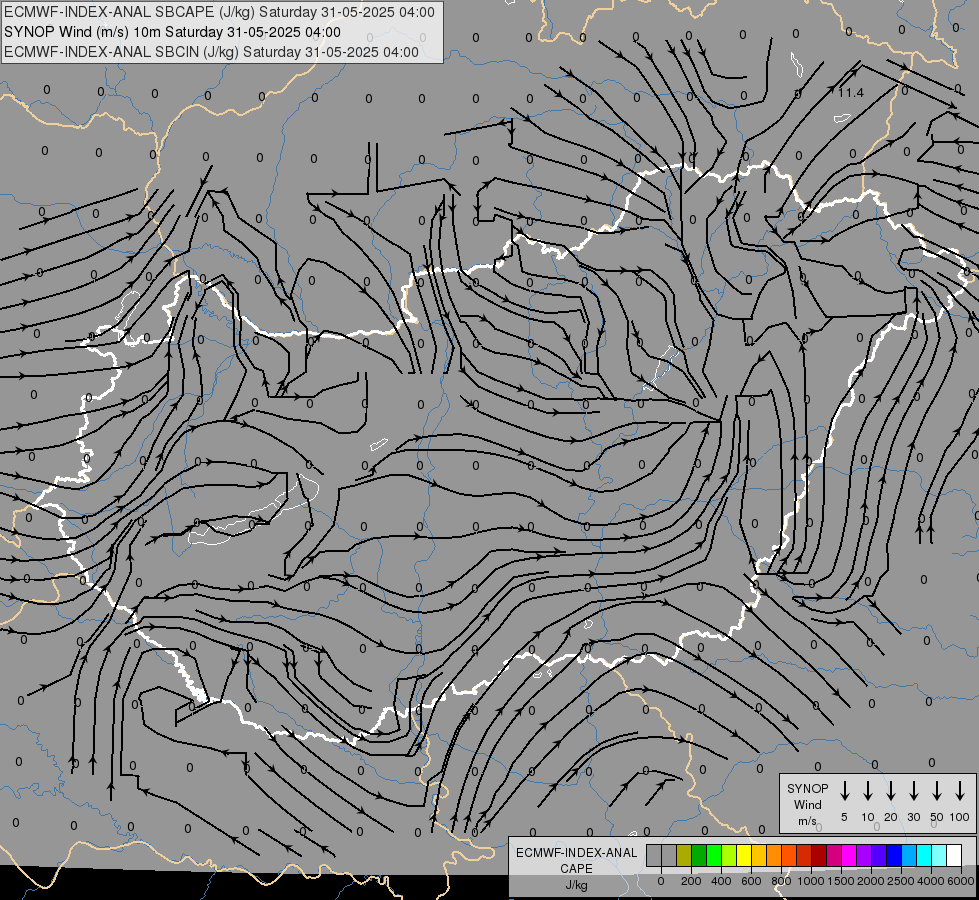Image resolution: width=979 pixels, height=900 pixels.
Task: Click the wind arrow above the 50 label
Action: 937,791
